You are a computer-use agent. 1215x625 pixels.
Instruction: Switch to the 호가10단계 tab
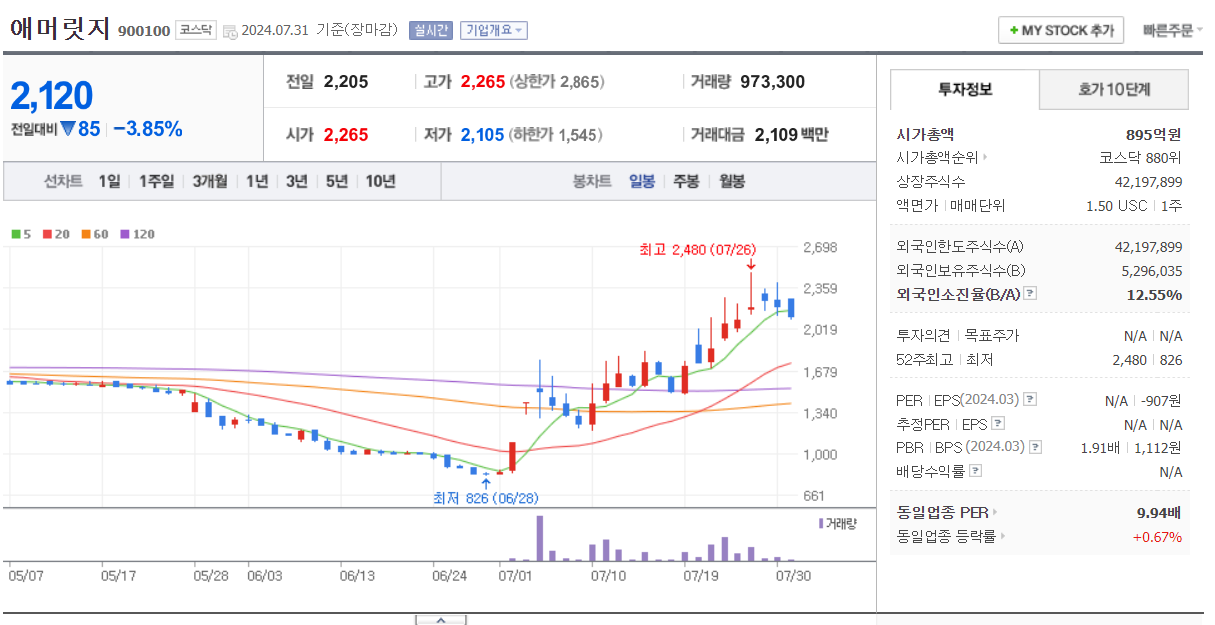pyautogui.click(x=1114, y=89)
